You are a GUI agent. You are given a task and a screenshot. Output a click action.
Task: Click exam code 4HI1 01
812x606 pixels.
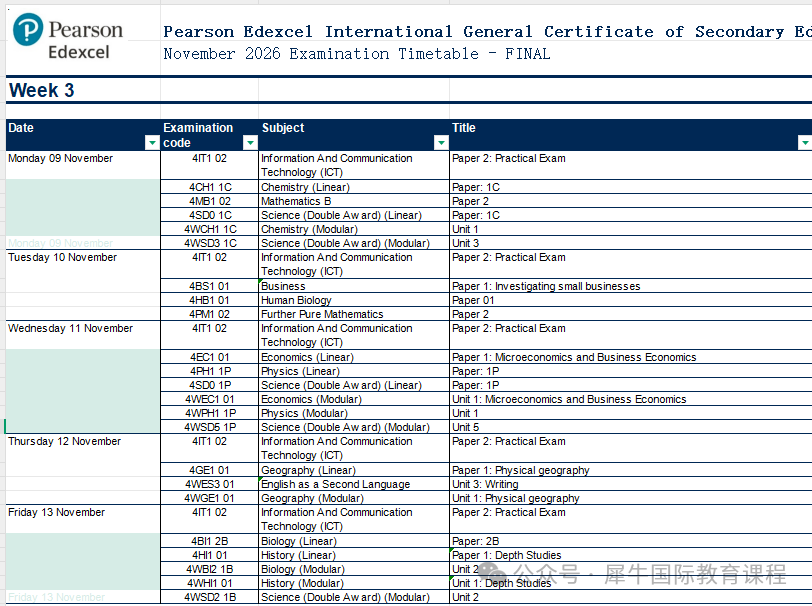tap(210, 555)
